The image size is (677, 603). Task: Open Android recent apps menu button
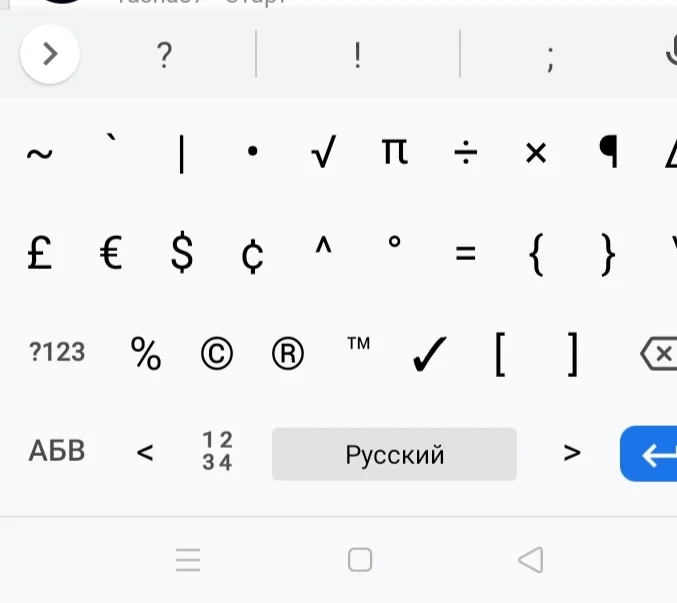(x=188, y=560)
